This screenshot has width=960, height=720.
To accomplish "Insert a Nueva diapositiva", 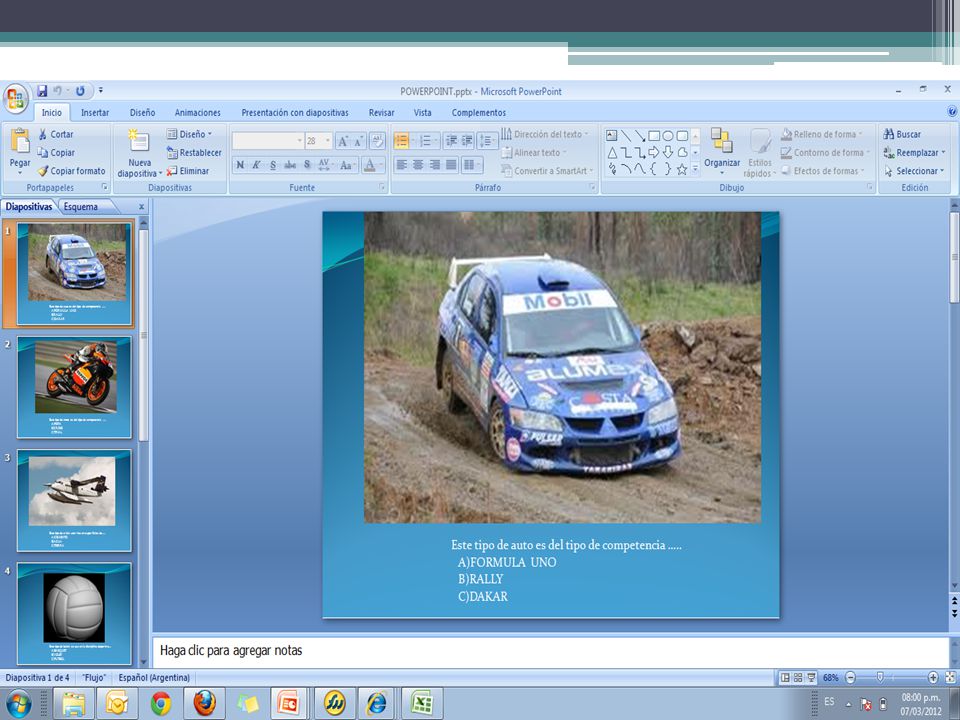I will [139, 153].
